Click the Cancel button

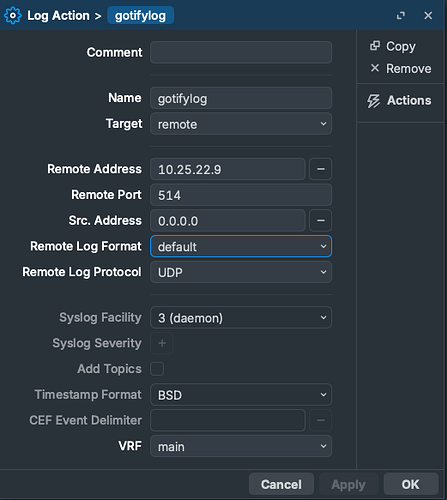[281, 484]
